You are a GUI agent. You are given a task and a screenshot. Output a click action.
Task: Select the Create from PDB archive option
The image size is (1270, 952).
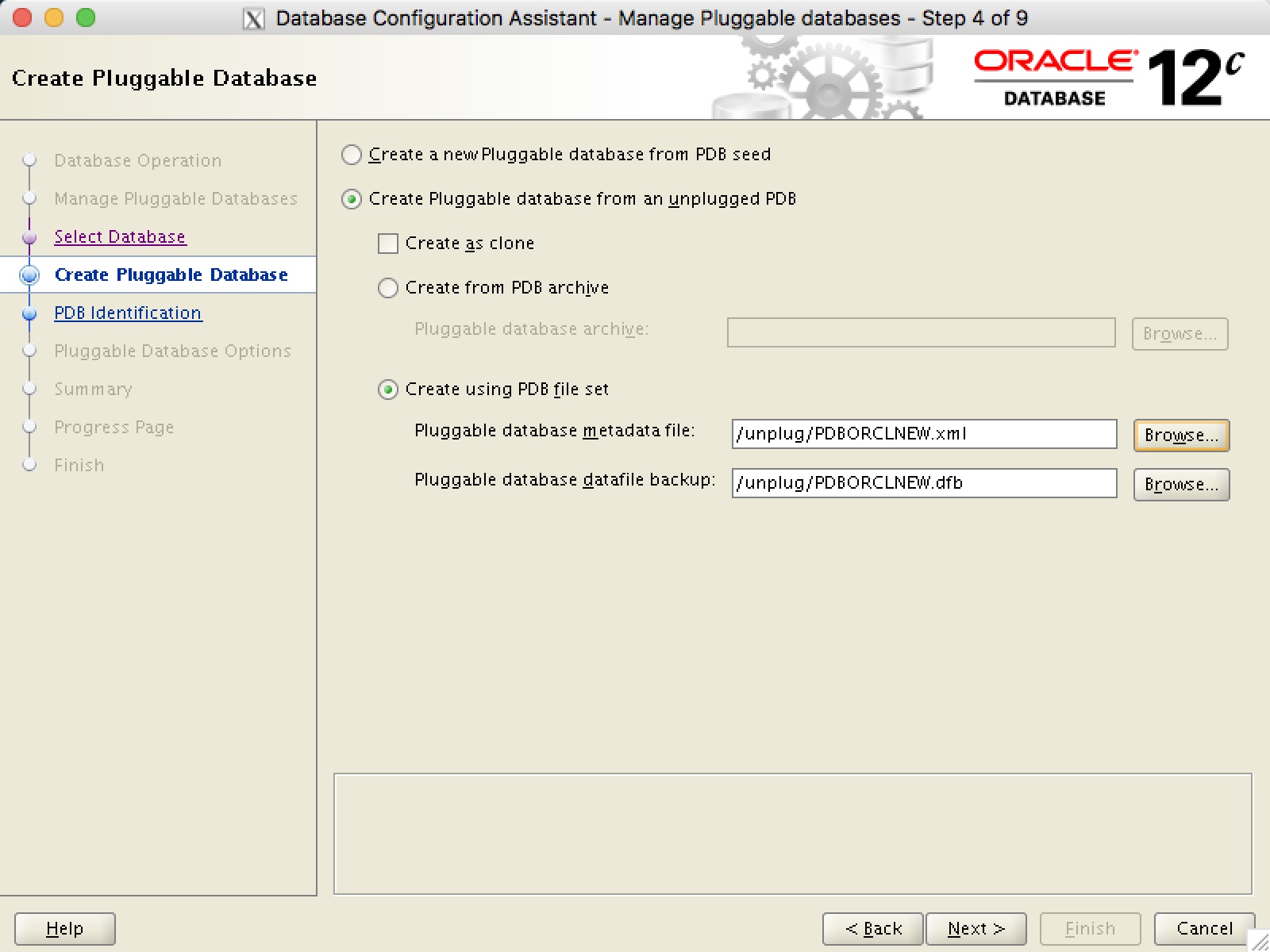tap(388, 288)
